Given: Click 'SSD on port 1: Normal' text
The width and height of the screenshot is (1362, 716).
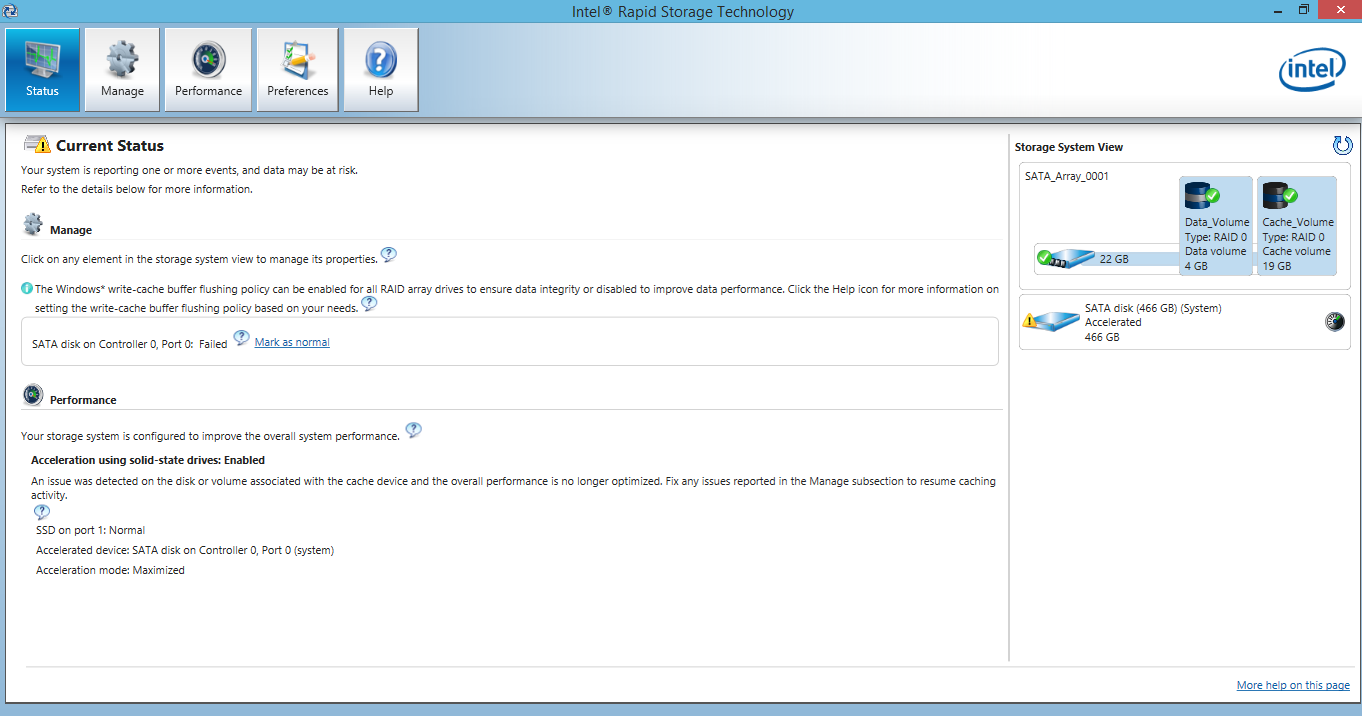Looking at the screenshot, I should [90, 530].
